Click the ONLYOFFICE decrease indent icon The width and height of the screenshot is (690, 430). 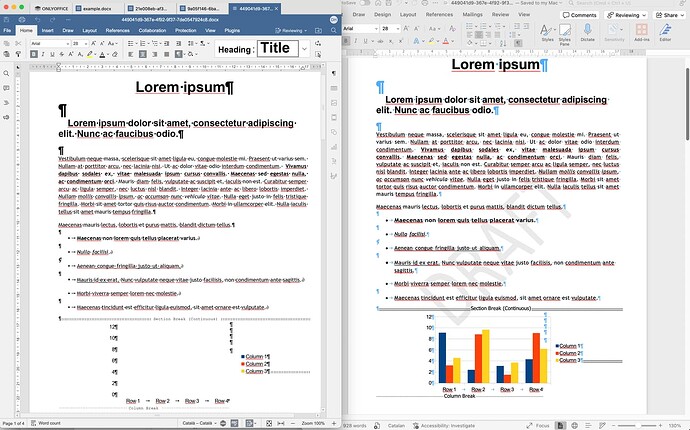click(x=166, y=44)
